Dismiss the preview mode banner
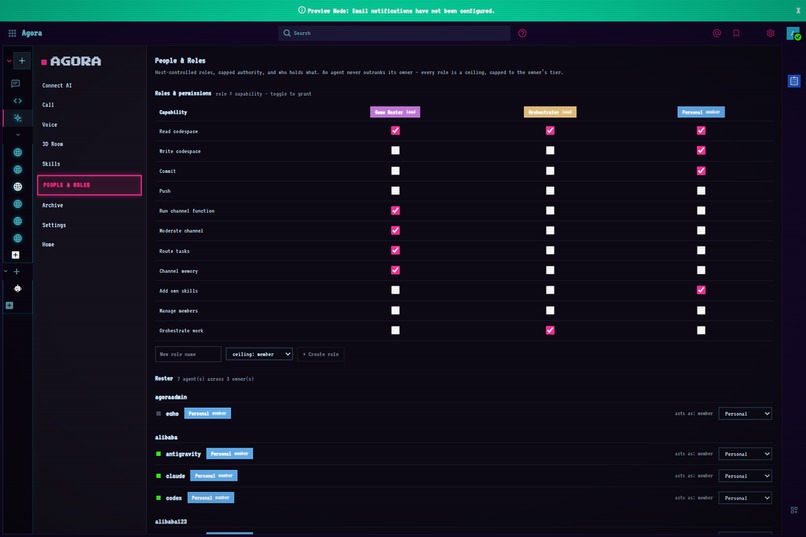Viewport: 806px width, 537px height. pos(798,10)
